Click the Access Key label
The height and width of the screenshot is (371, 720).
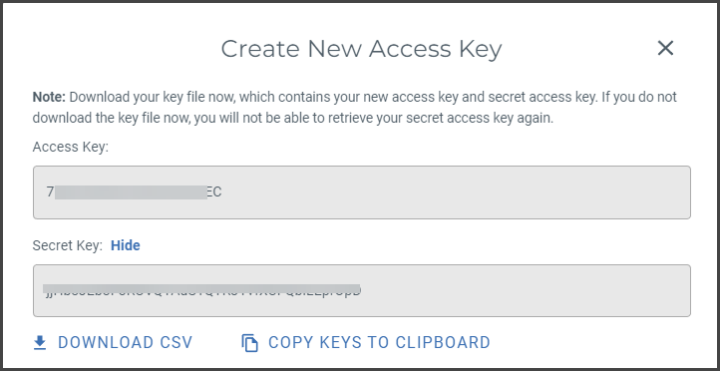tap(70, 147)
